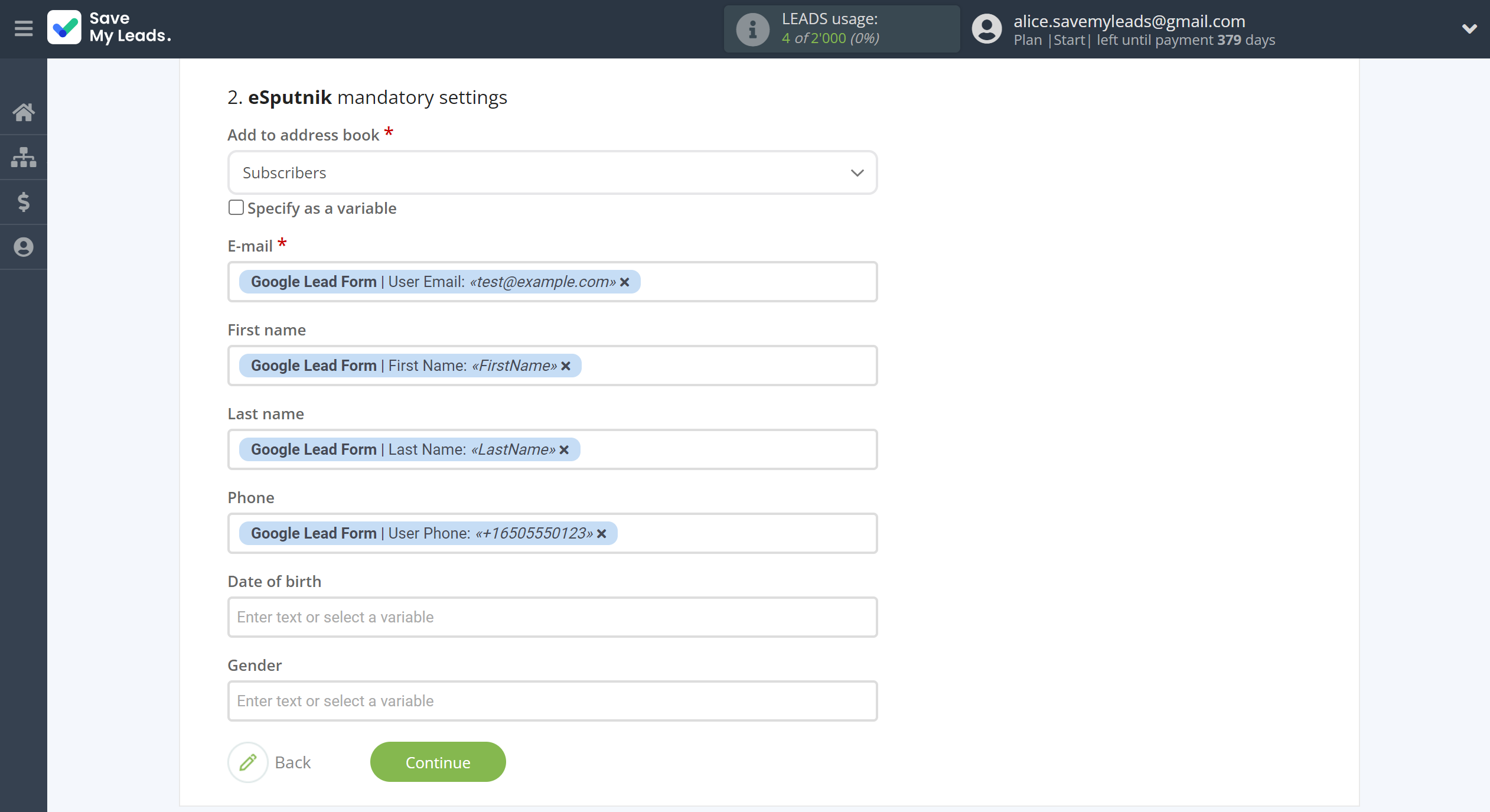Click the Continue button
Image resolution: width=1490 pixels, height=812 pixels.
coord(438,762)
